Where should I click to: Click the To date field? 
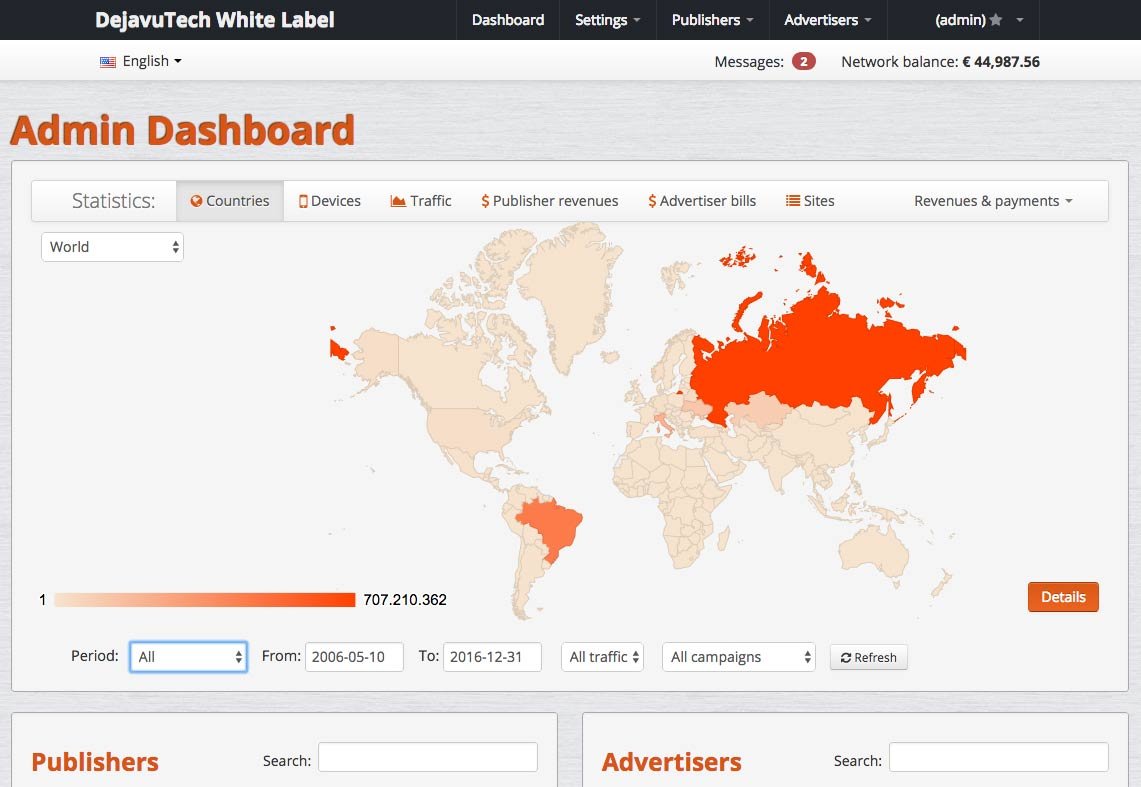point(493,657)
